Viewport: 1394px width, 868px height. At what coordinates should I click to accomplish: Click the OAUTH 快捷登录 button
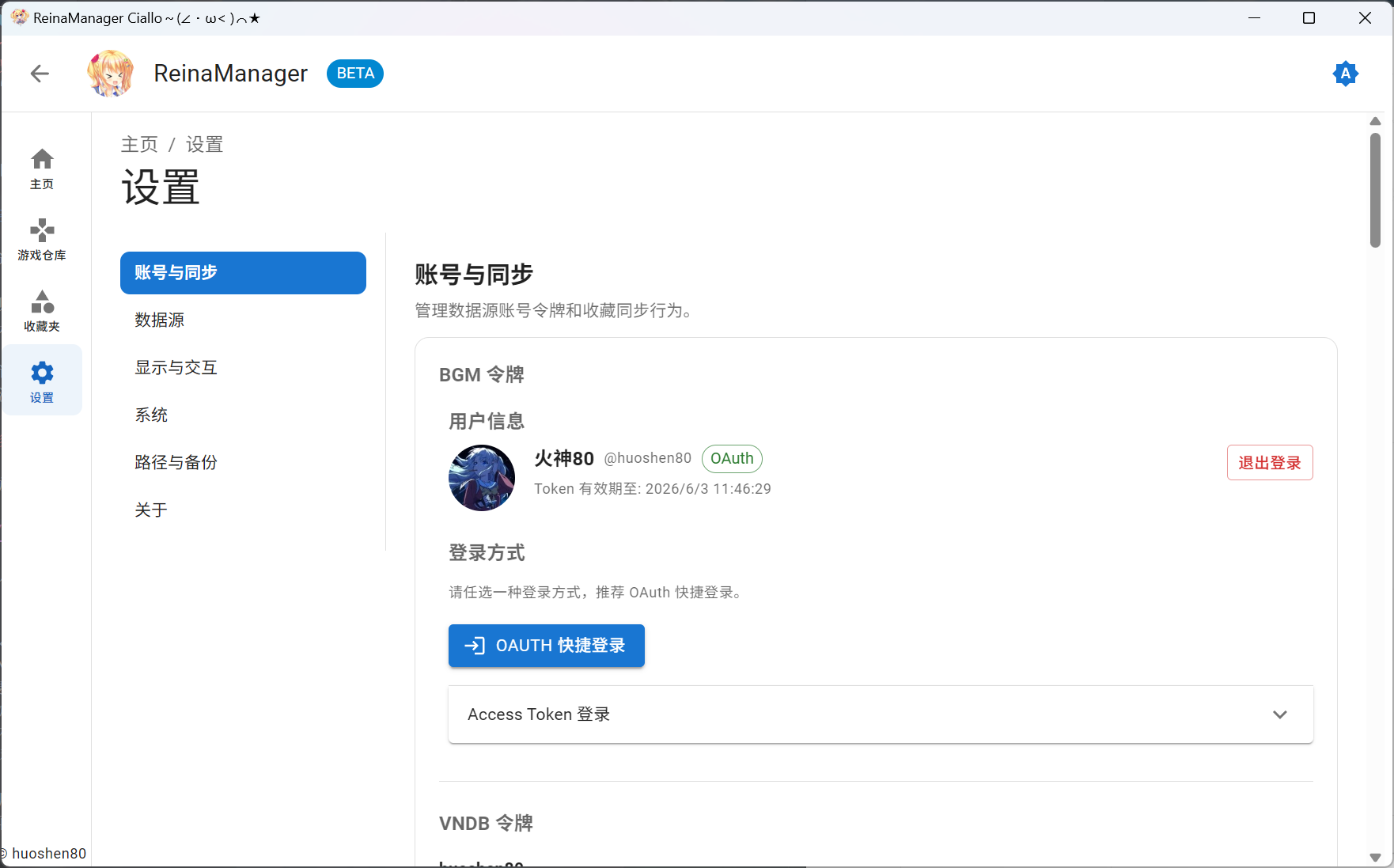pyautogui.click(x=547, y=646)
